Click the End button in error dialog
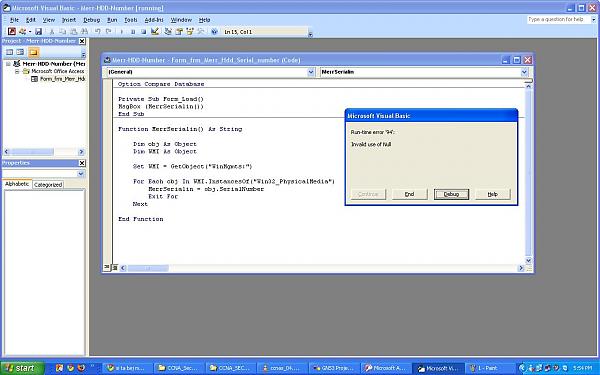This screenshot has height=375, width=600. point(409,194)
